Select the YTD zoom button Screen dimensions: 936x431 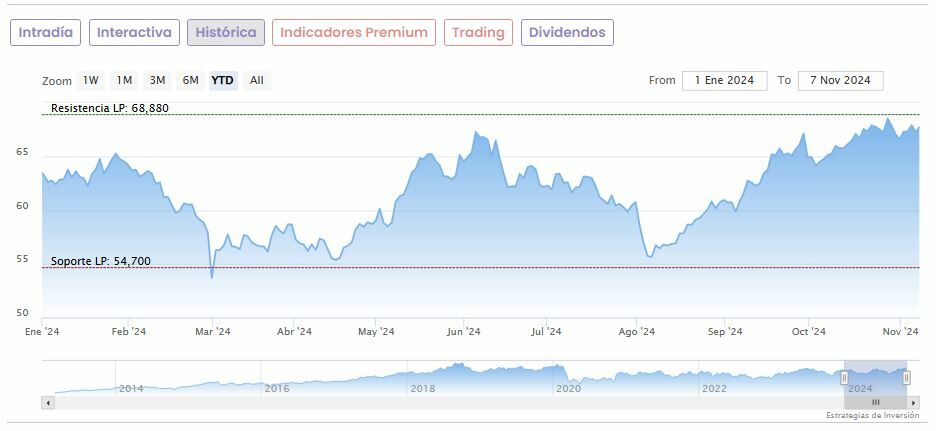coord(223,80)
